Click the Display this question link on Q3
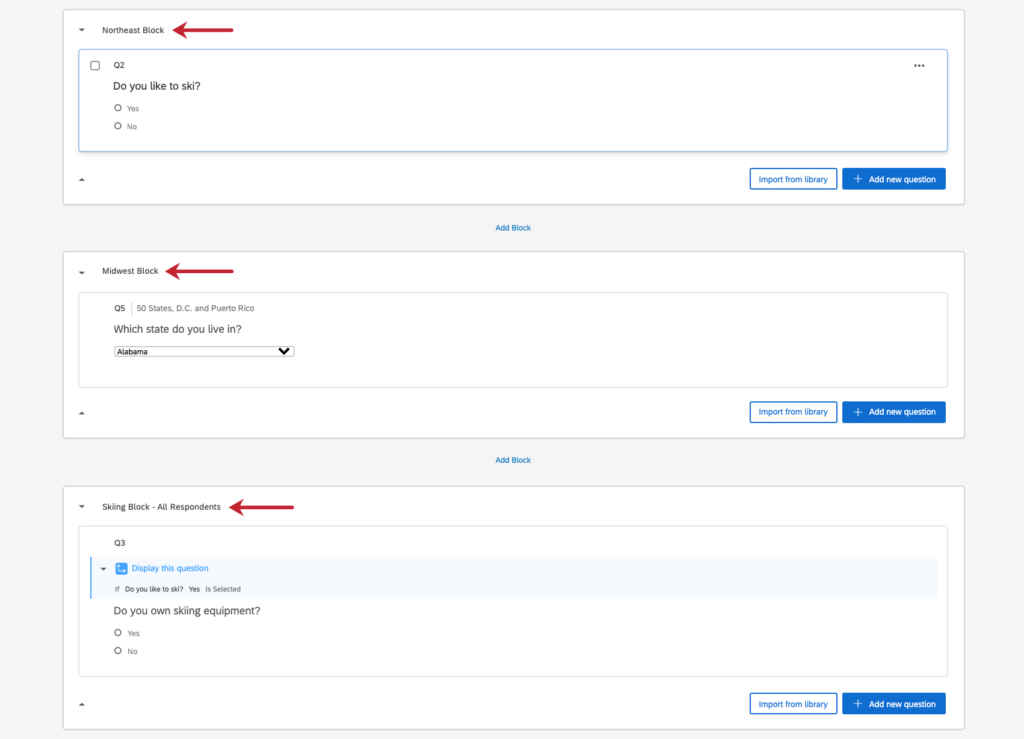Viewport: 1024px width, 739px height. tap(168, 568)
